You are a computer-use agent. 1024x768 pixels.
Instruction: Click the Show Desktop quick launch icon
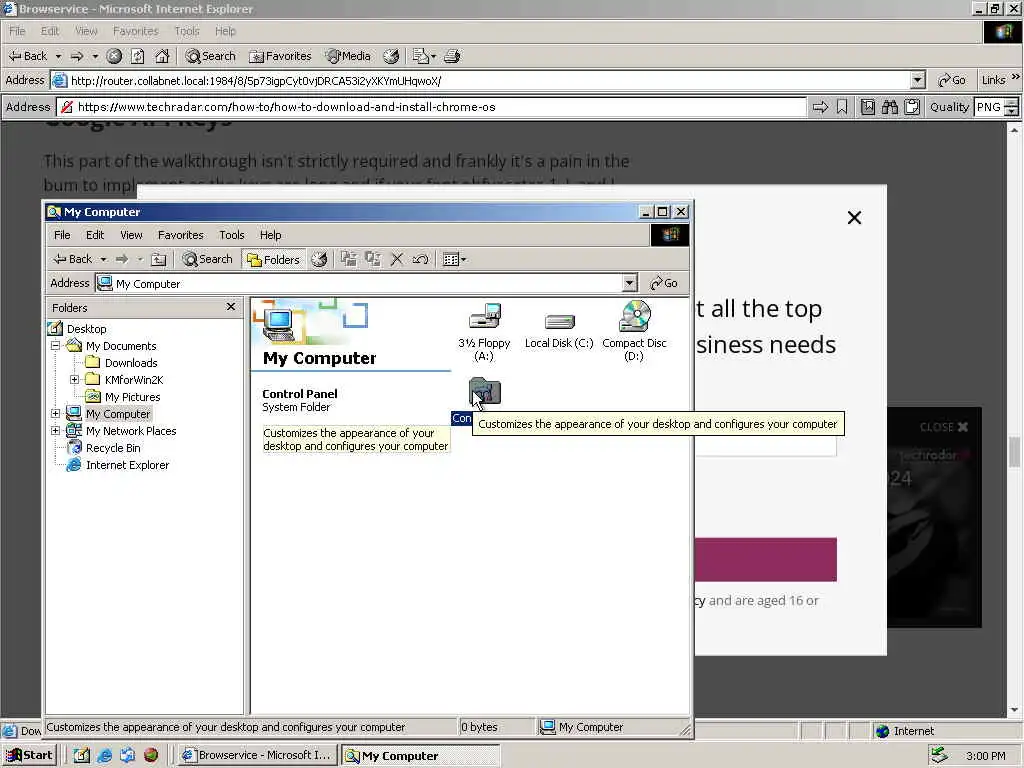[82, 755]
